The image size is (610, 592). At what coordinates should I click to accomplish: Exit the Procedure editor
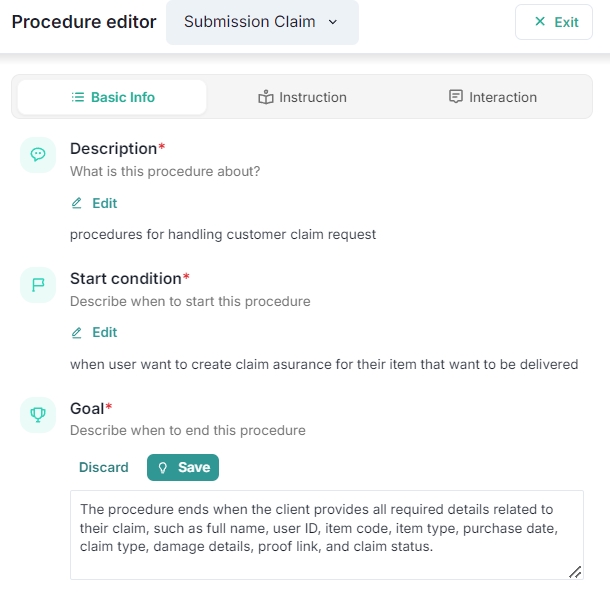554,22
